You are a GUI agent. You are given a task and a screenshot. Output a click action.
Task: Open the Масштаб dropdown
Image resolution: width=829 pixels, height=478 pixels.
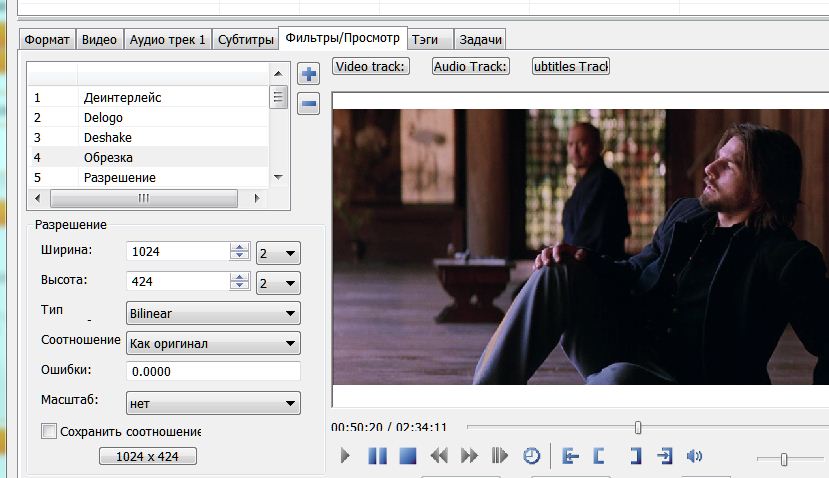coord(213,403)
